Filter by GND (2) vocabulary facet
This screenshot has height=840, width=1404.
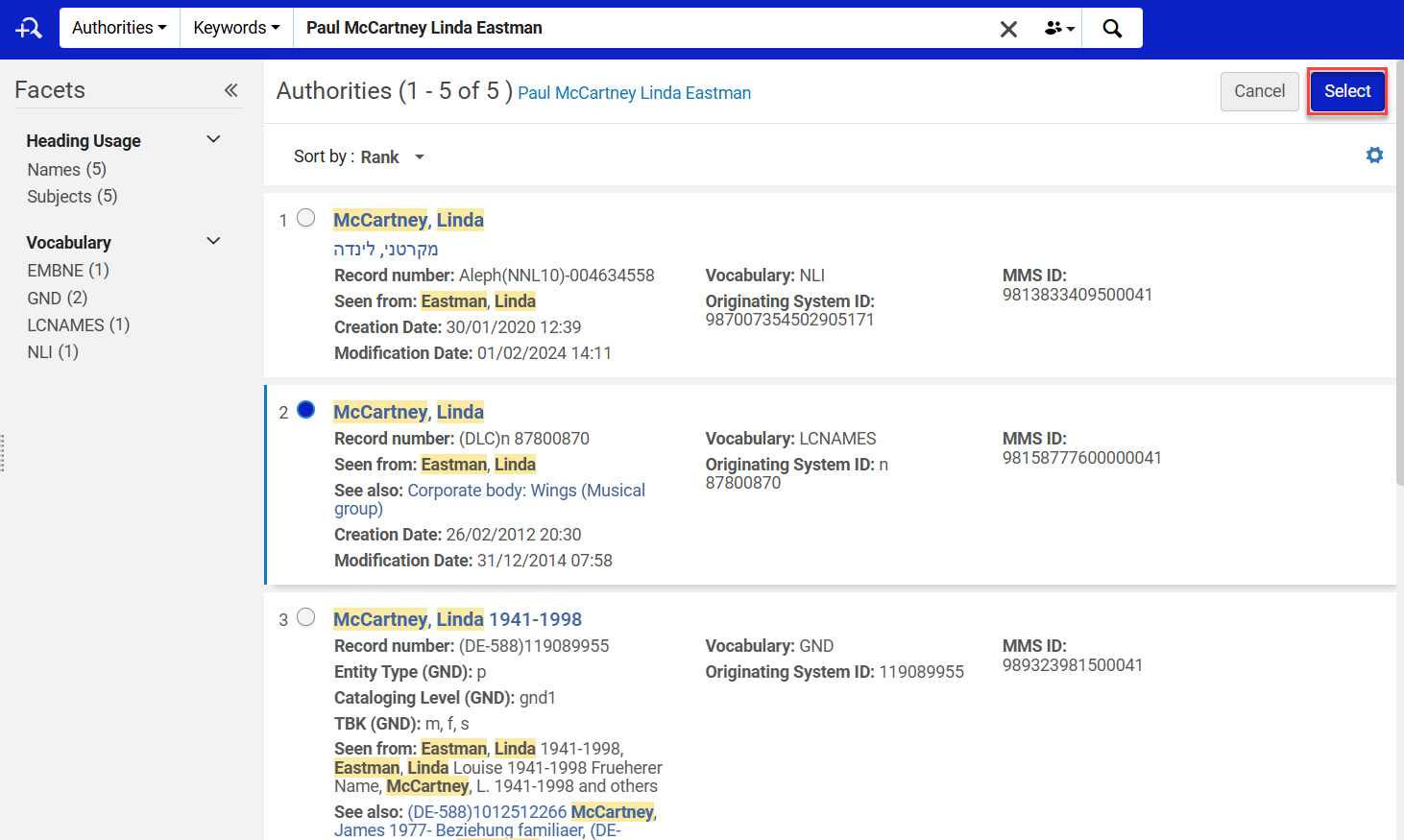(58, 298)
